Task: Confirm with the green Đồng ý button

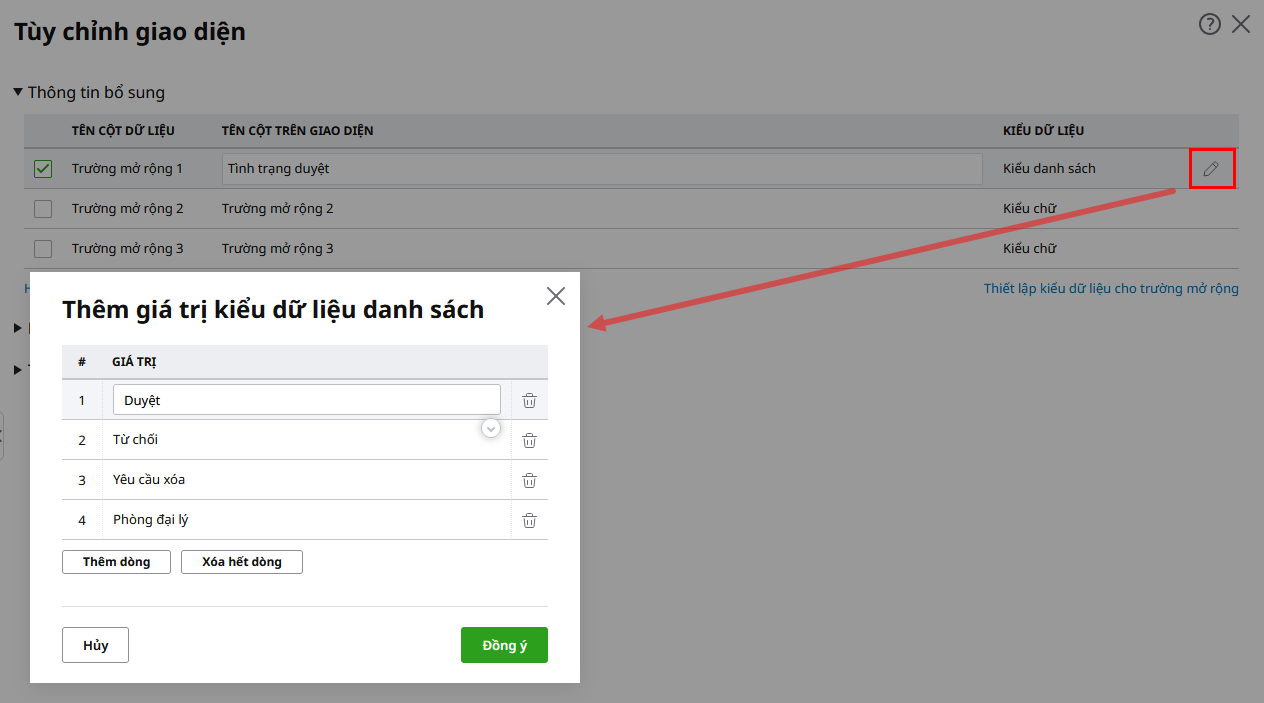Action: click(504, 645)
